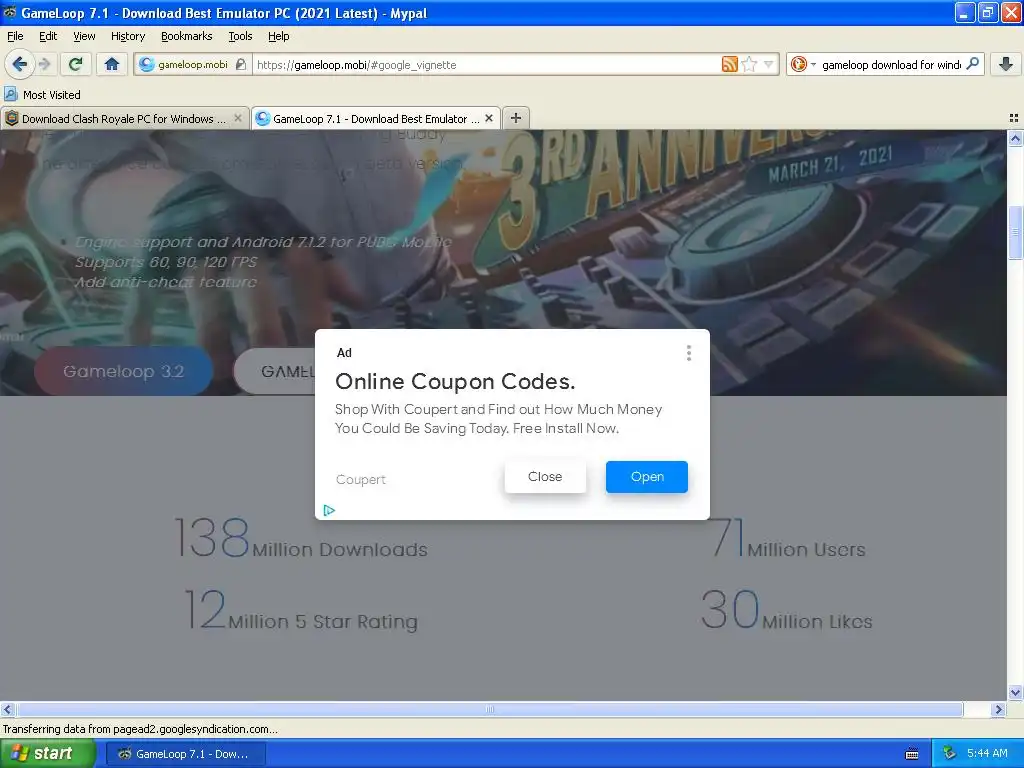Reload the current page

[76, 64]
